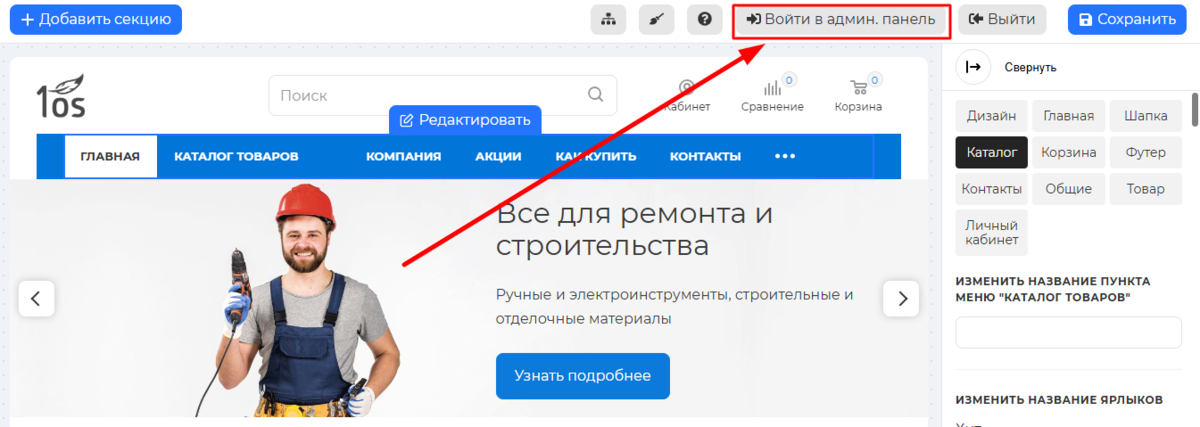Click Войти в админ. панель button
The image size is (1200, 427).
click(841, 19)
